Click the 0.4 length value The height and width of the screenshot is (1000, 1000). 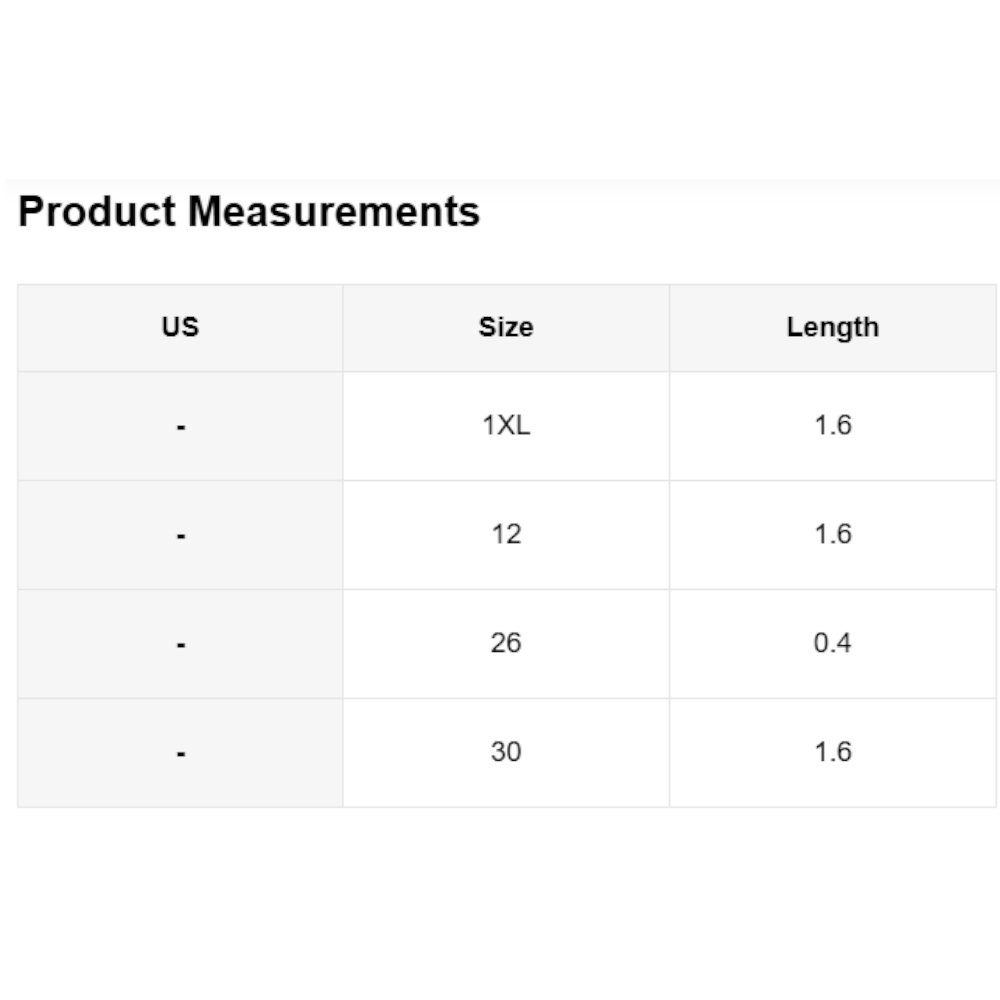pos(832,643)
